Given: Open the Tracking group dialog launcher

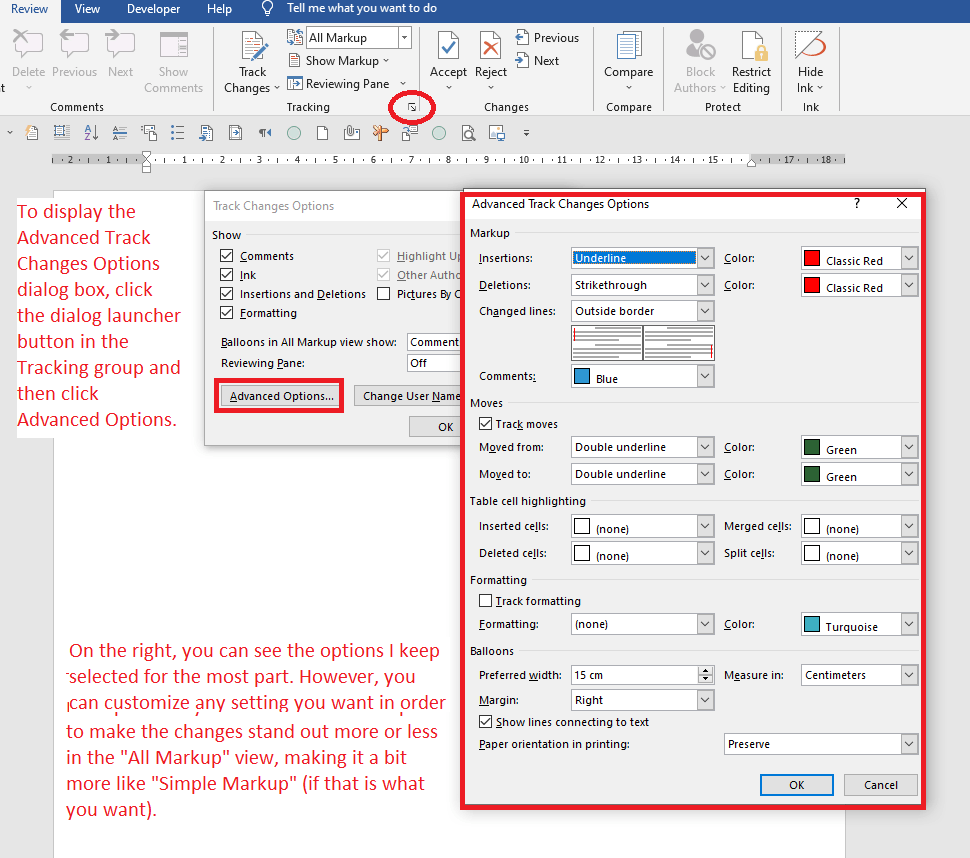Looking at the screenshot, I should pyautogui.click(x=412, y=107).
